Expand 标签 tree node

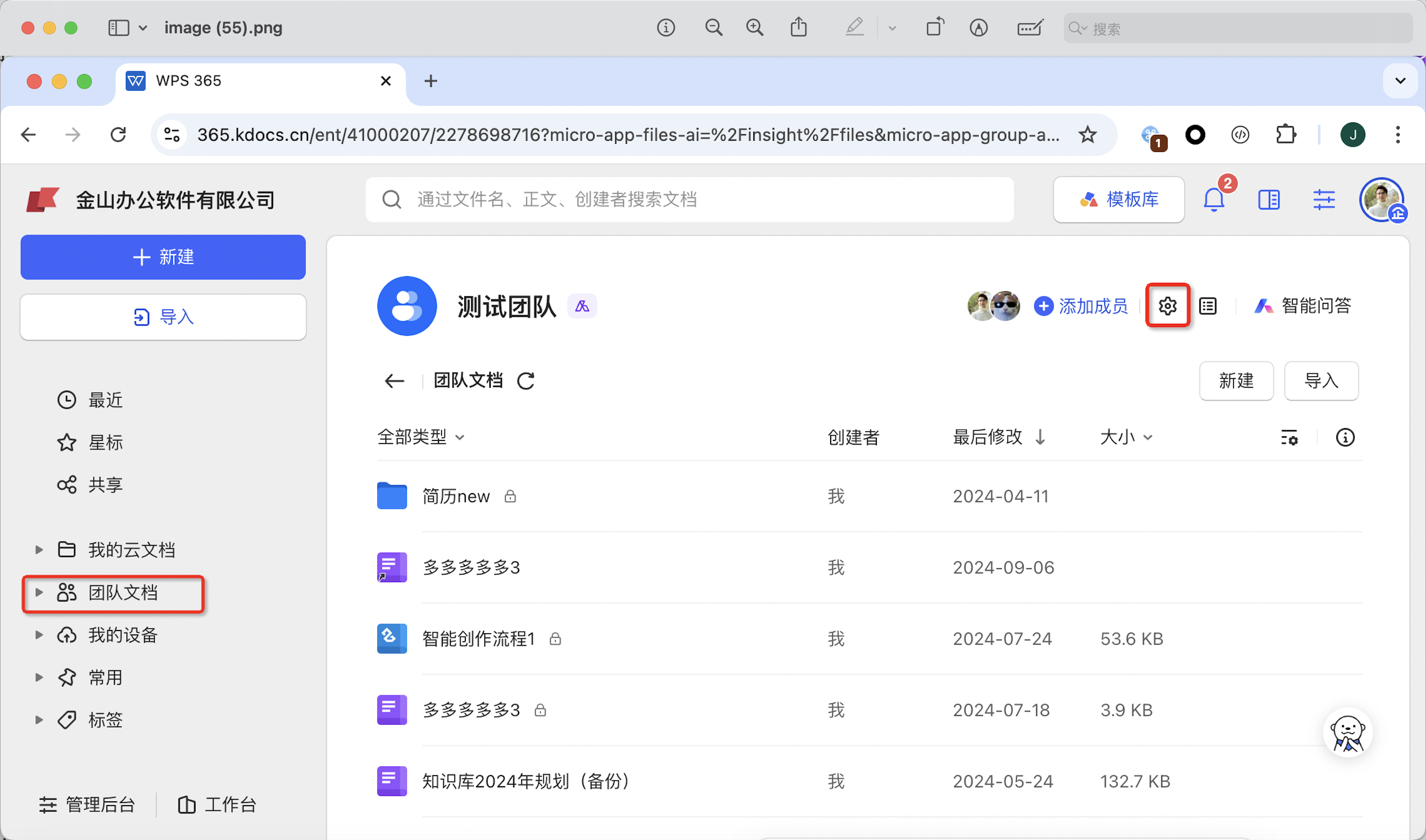(x=39, y=720)
